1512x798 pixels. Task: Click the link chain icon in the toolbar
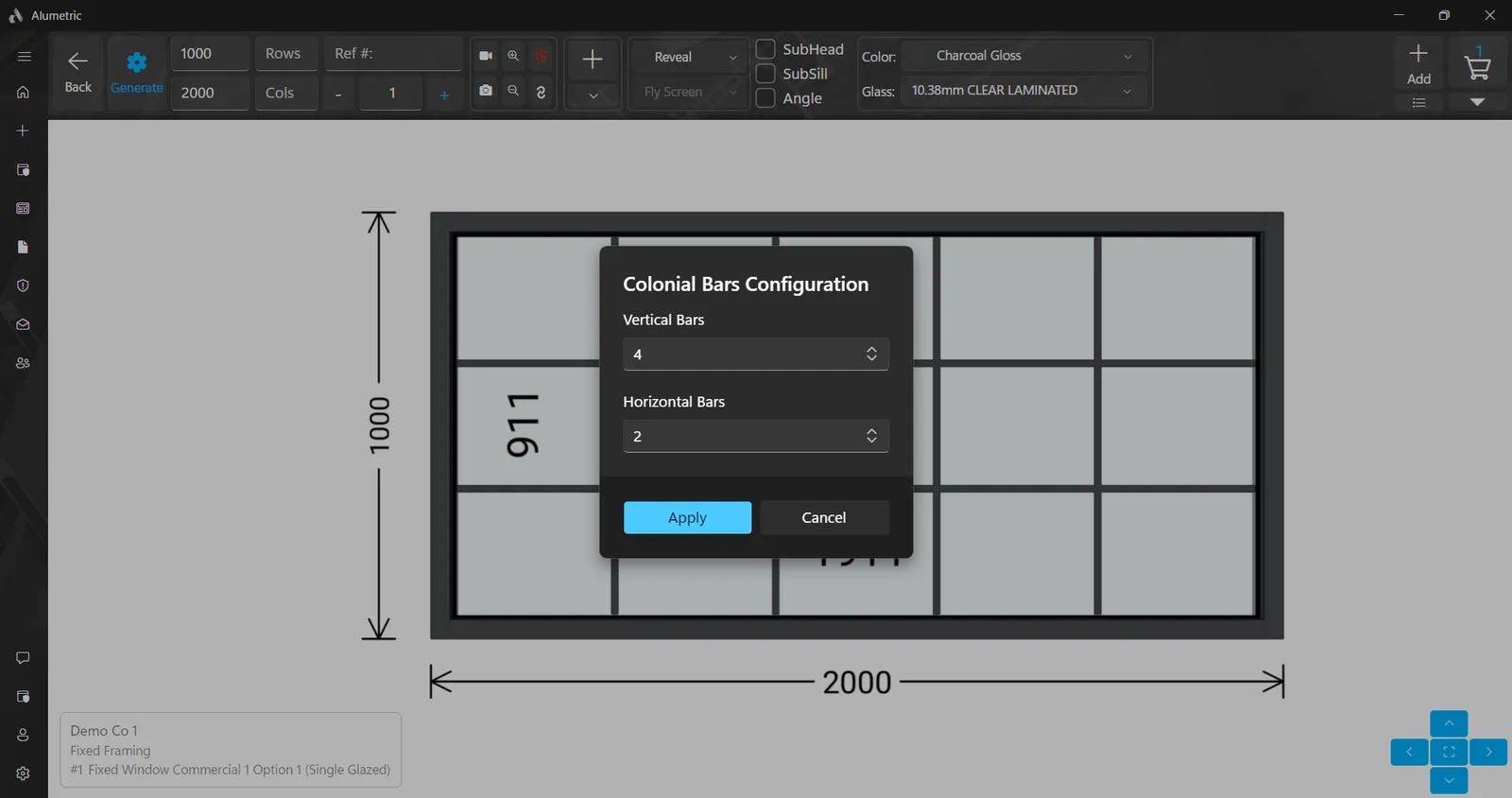(x=541, y=92)
